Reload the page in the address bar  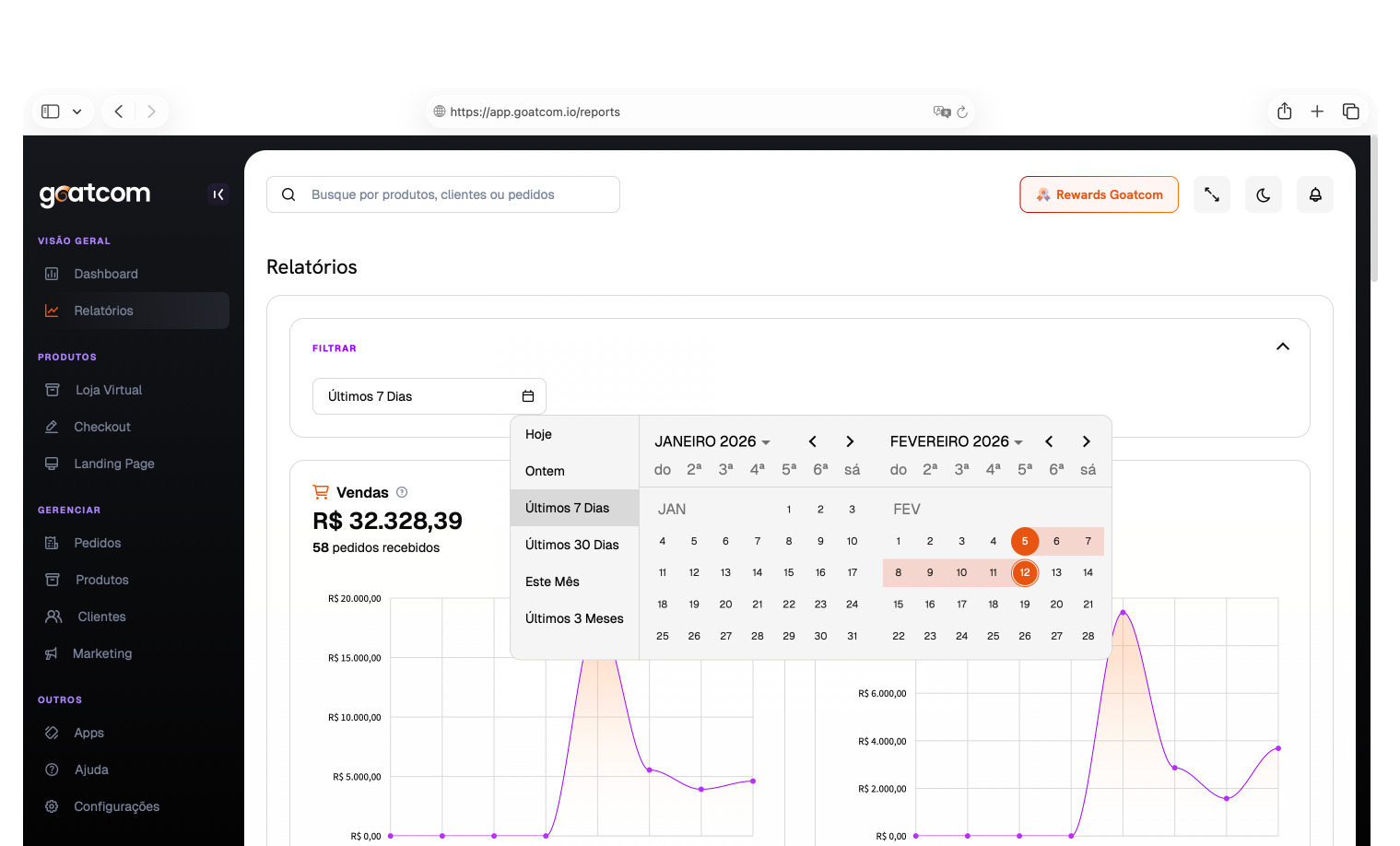click(x=962, y=112)
